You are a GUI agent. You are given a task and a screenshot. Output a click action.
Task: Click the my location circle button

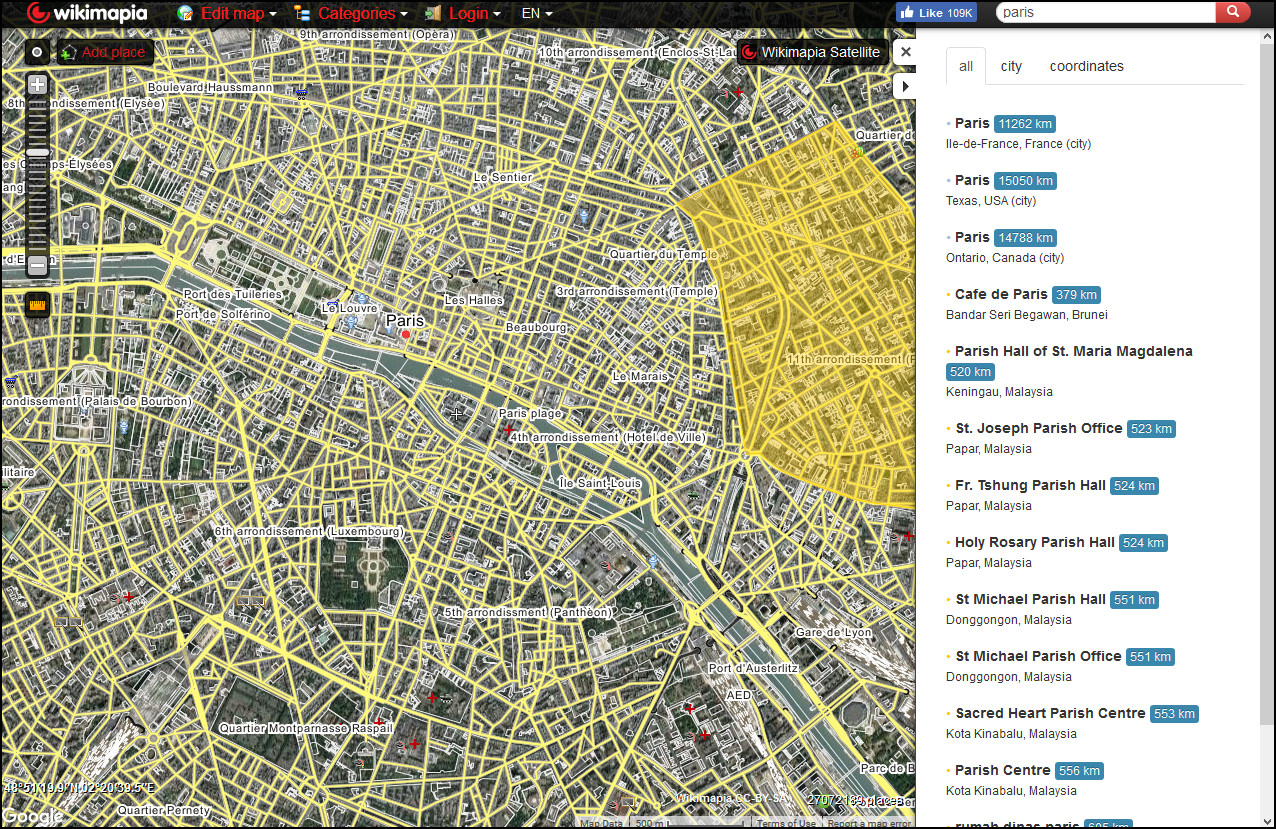(x=37, y=52)
